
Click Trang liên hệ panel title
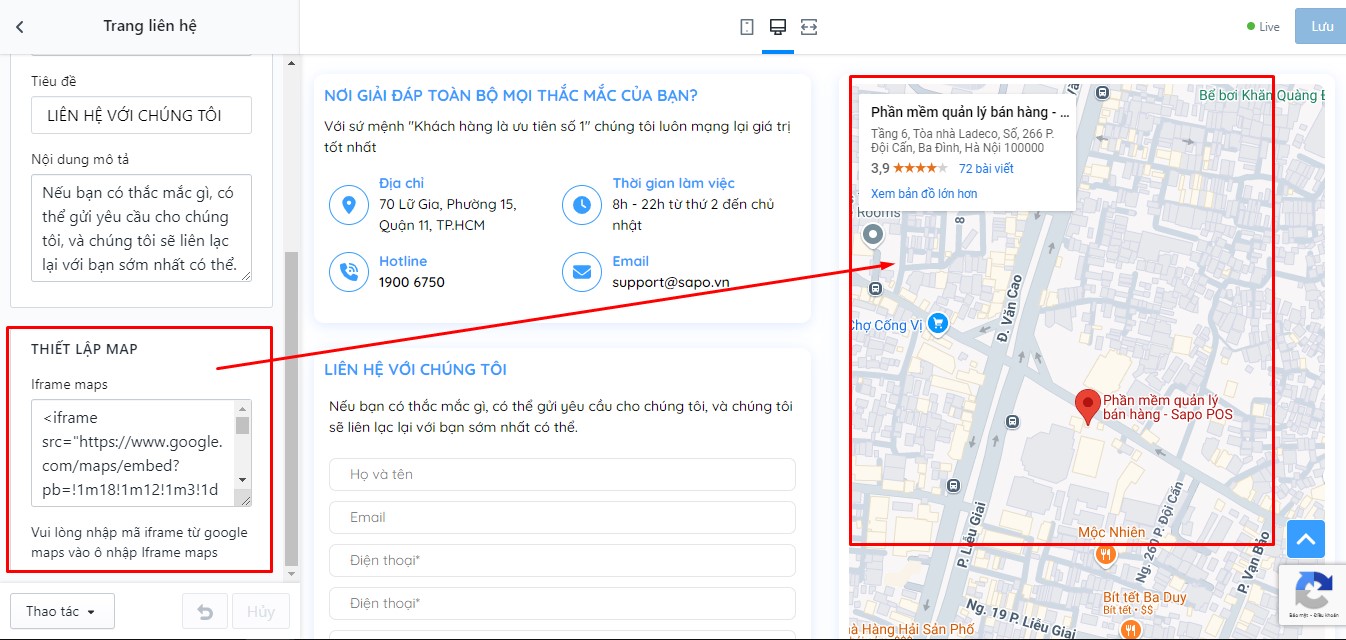tap(150, 26)
